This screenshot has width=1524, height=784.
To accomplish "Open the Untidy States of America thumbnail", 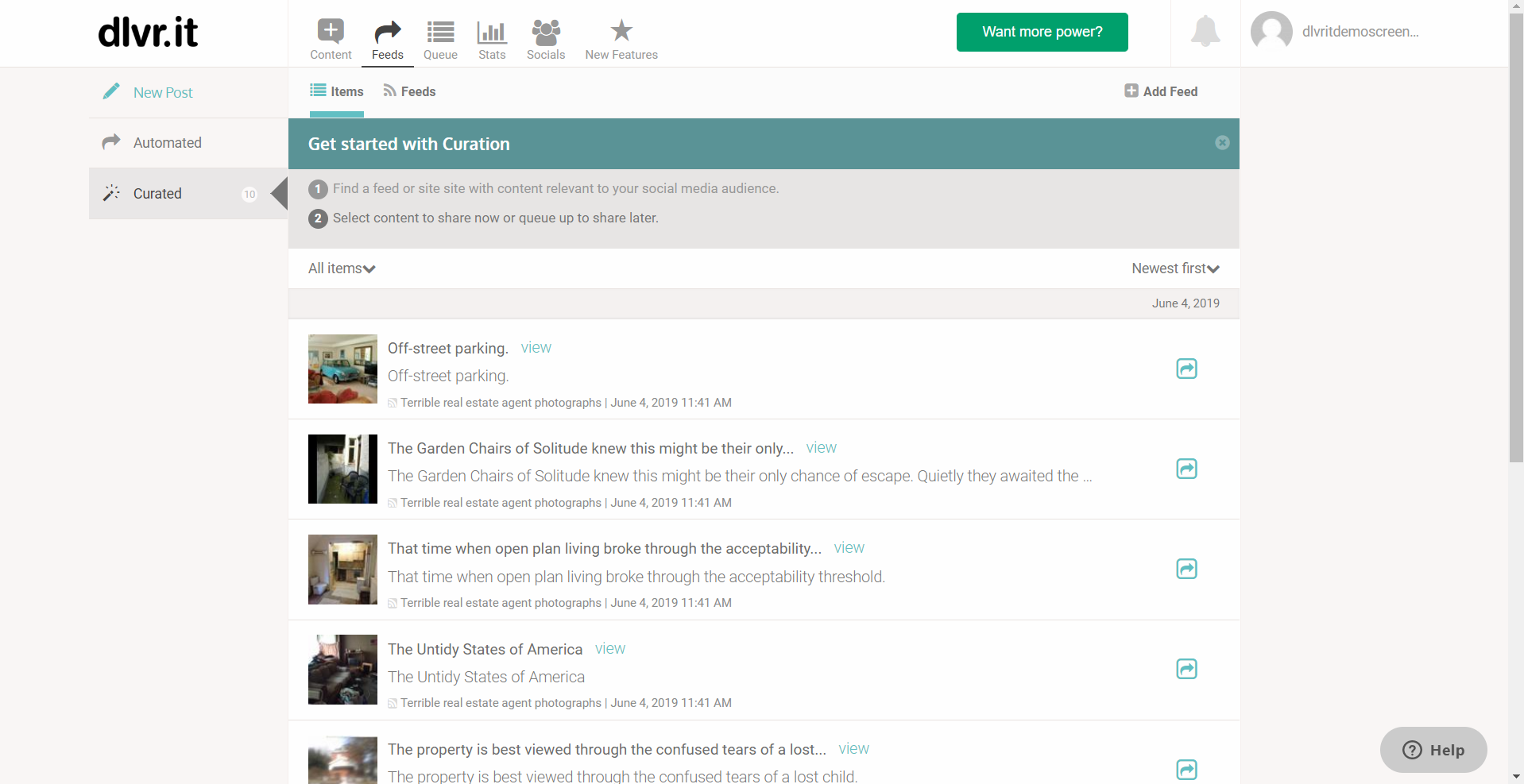I will point(342,670).
